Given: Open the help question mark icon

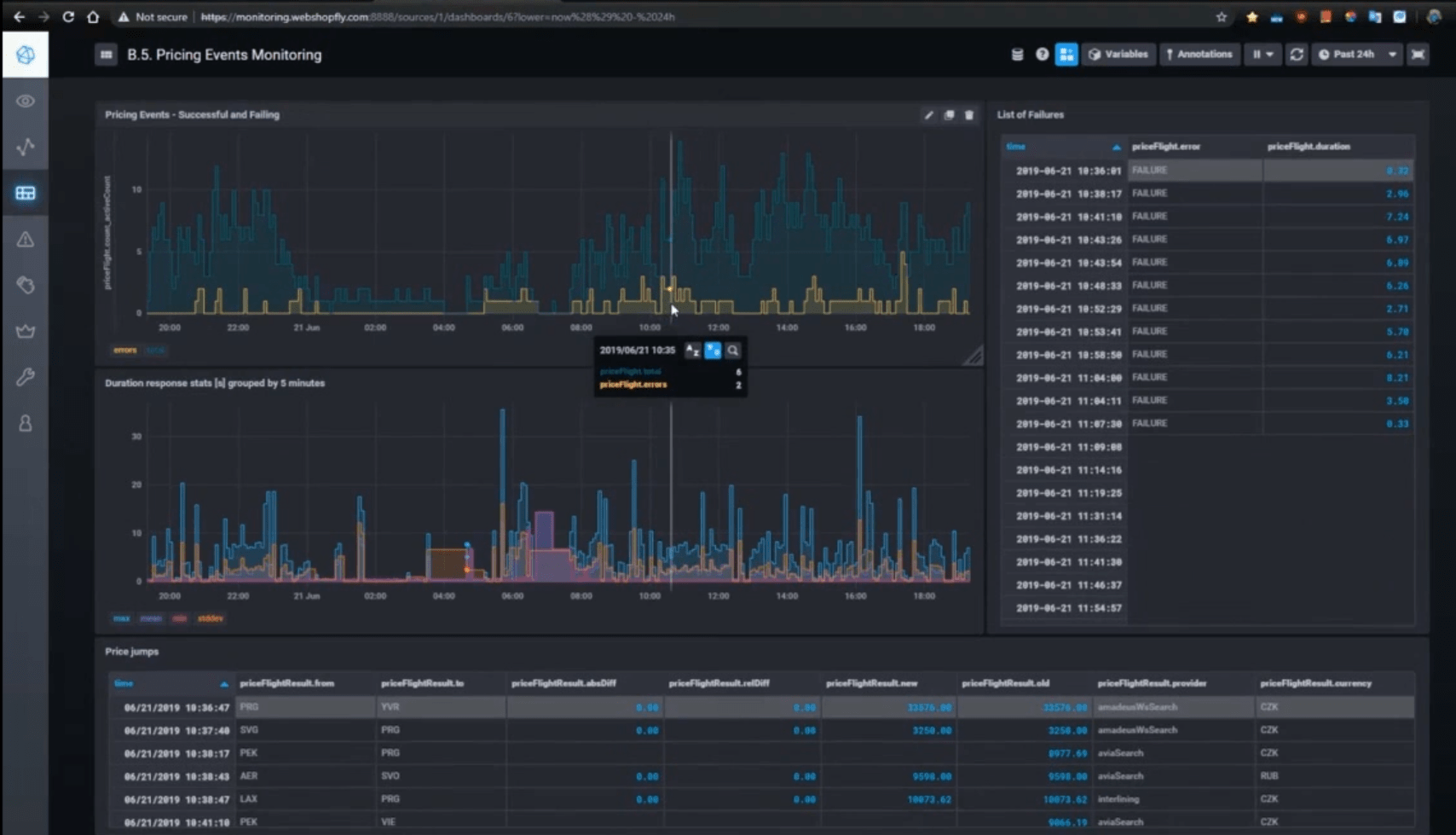Looking at the screenshot, I should 1042,54.
